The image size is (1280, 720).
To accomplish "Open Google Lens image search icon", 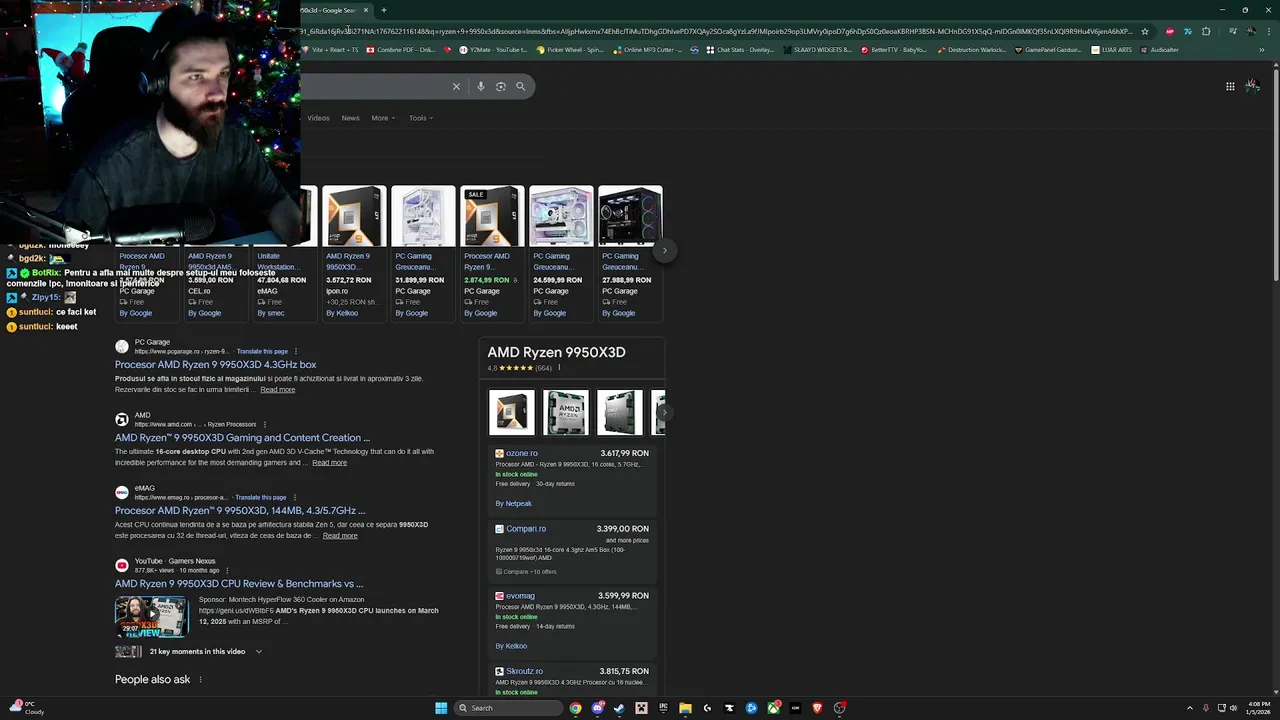I will (501, 86).
